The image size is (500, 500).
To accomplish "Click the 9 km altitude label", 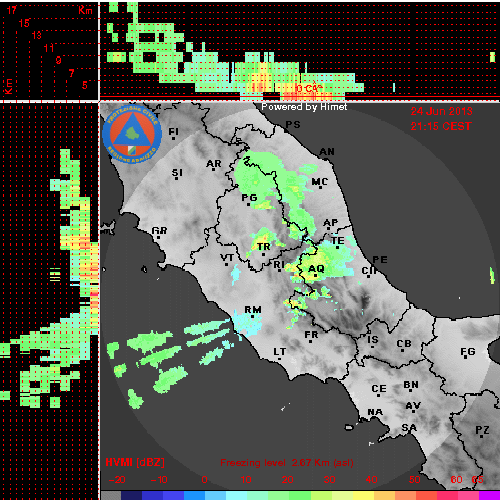I will (x=58, y=60).
